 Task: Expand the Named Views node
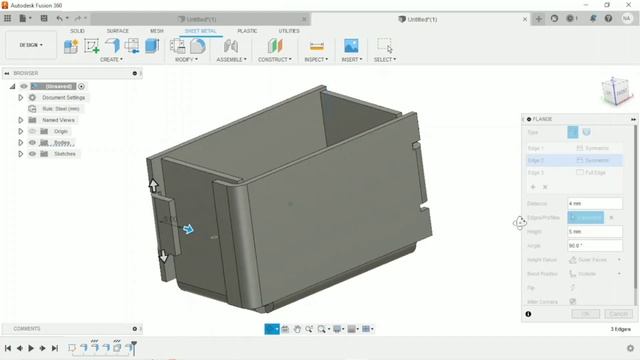(20, 120)
